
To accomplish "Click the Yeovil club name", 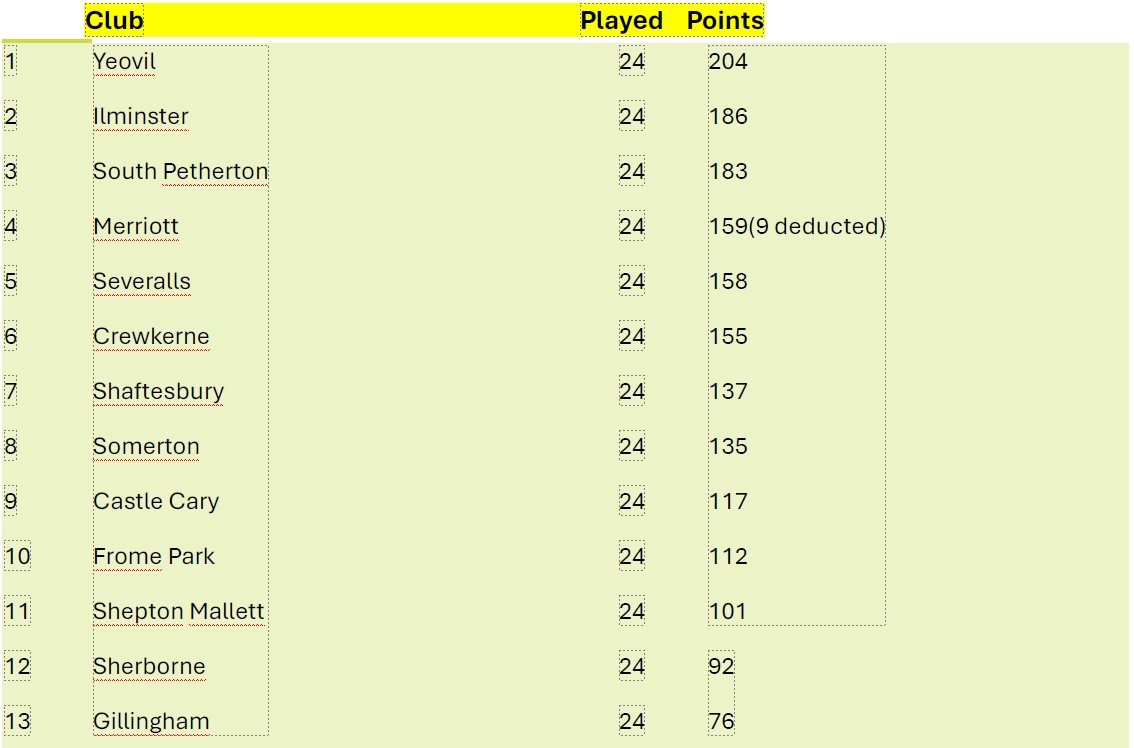I will click(x=125, y=62).
